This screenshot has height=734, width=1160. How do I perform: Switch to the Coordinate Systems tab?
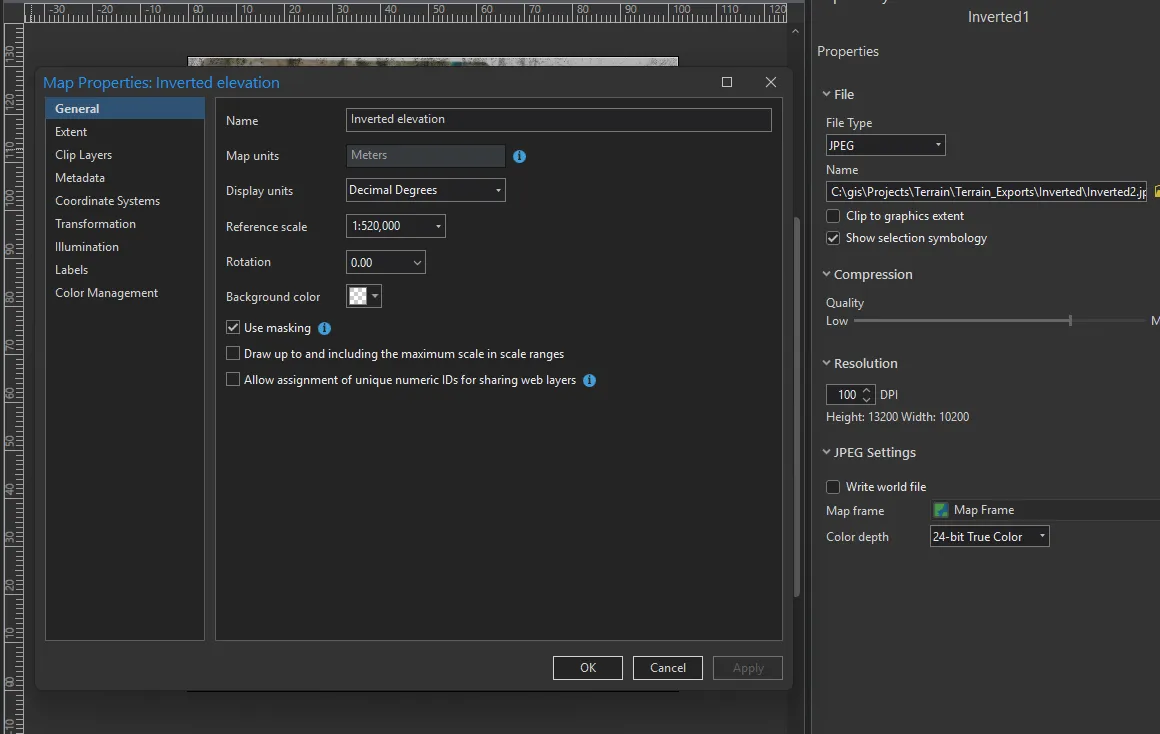point(107,201)
